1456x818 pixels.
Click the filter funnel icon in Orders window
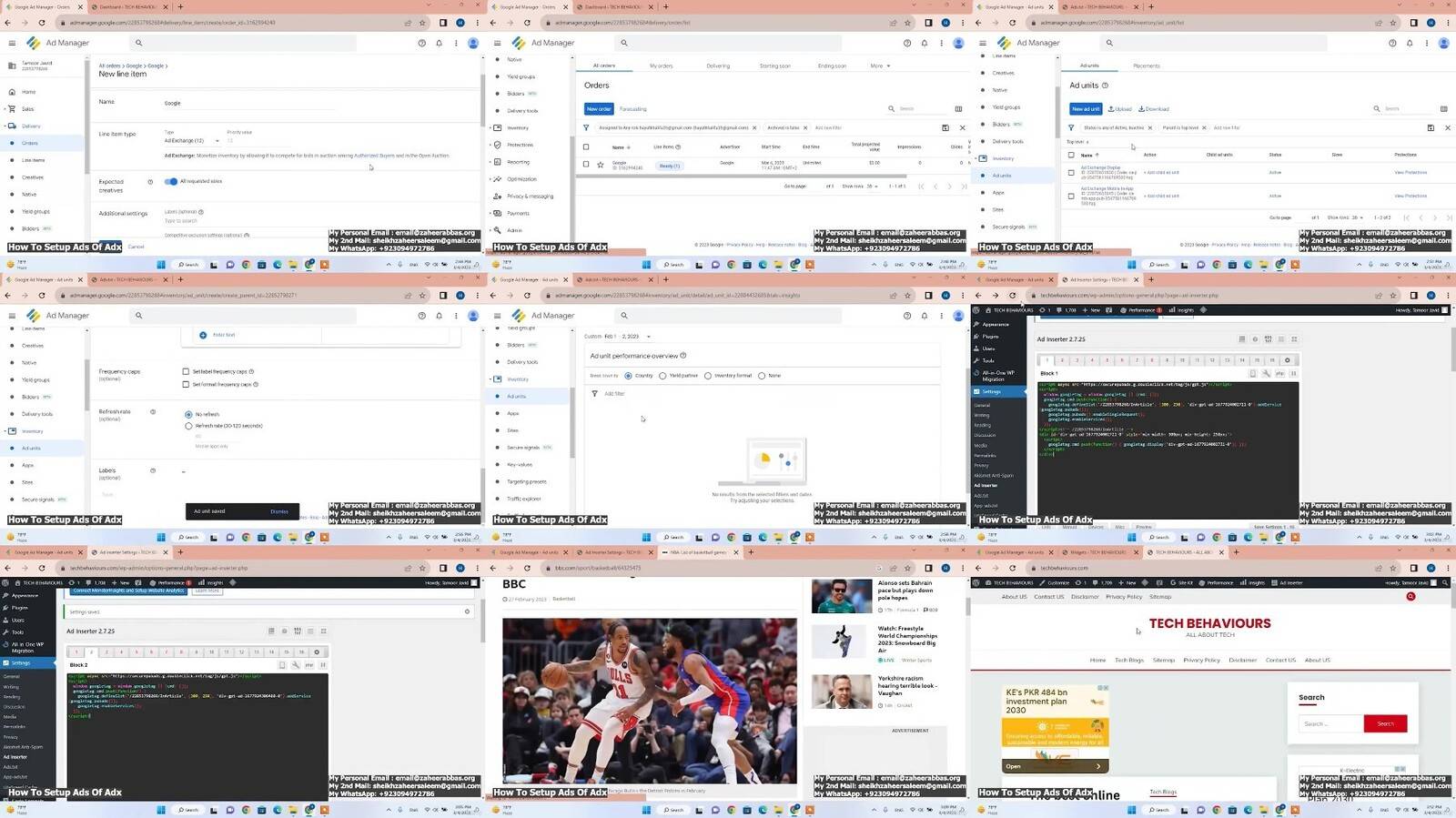[x=586, y=127]
